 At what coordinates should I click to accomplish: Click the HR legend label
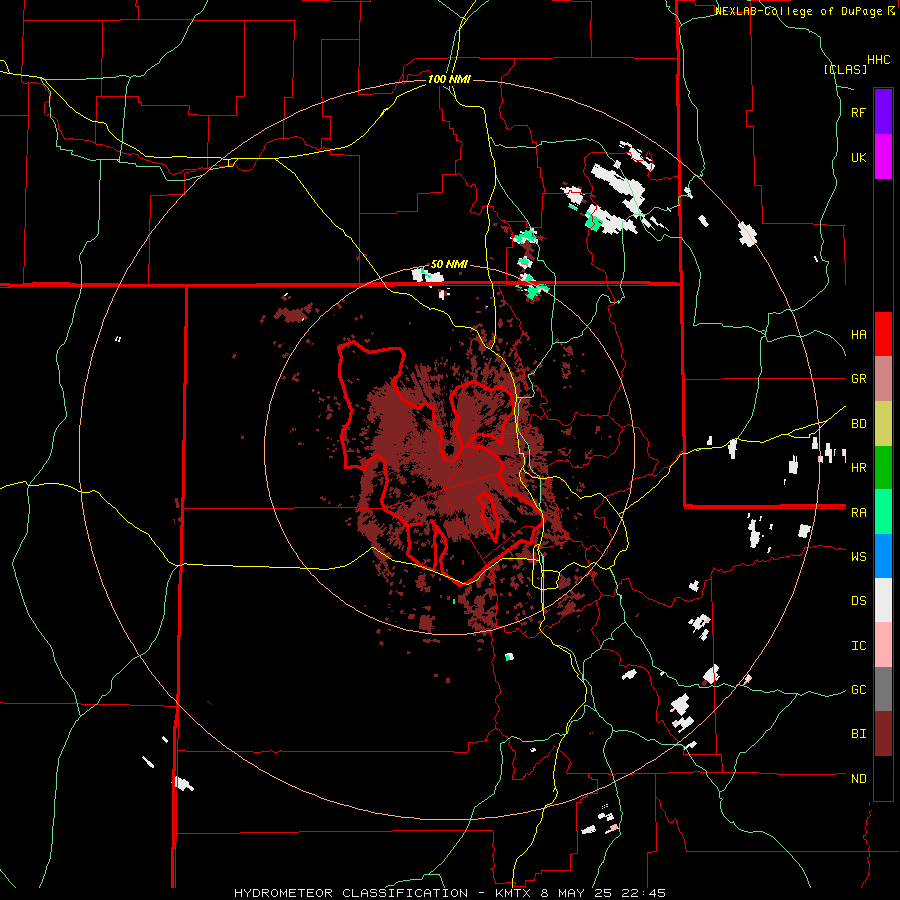pos(858,467)
